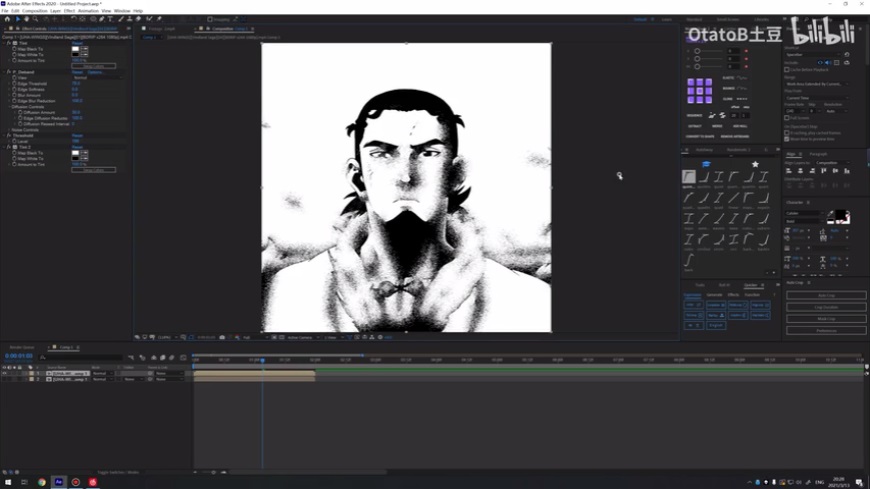Open Chrome from the Windows taskbar
870x489 pixels.
click(42, 482)
